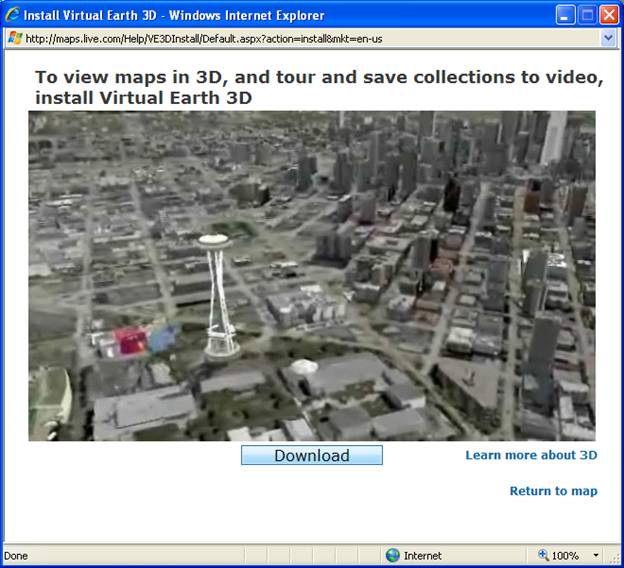Click the Windows flag icon by the URL
Image resolution: width=624 pixels, height=568 pixels.
(15, 38)
